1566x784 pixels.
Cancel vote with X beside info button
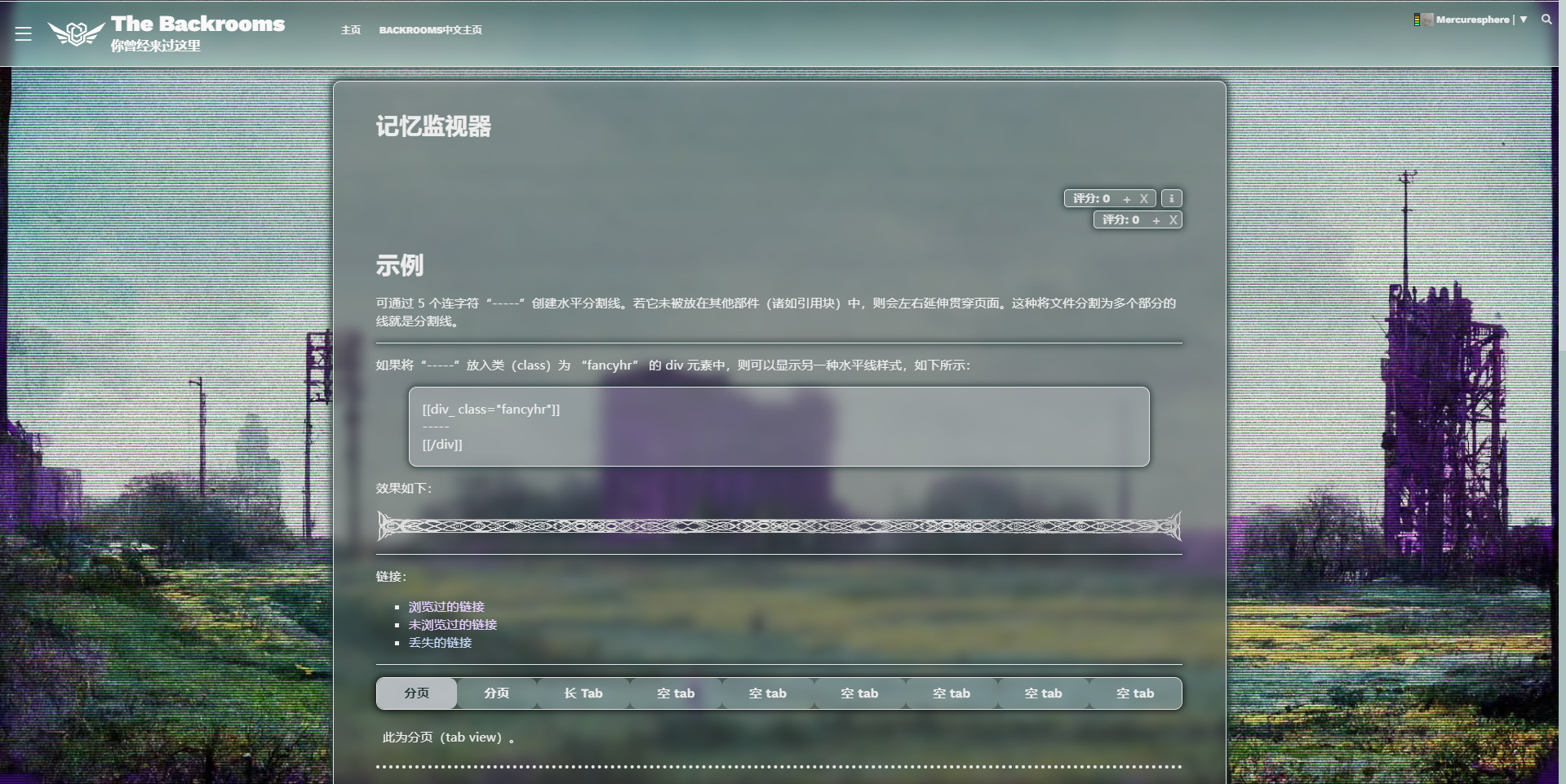tap(1144, 199)
